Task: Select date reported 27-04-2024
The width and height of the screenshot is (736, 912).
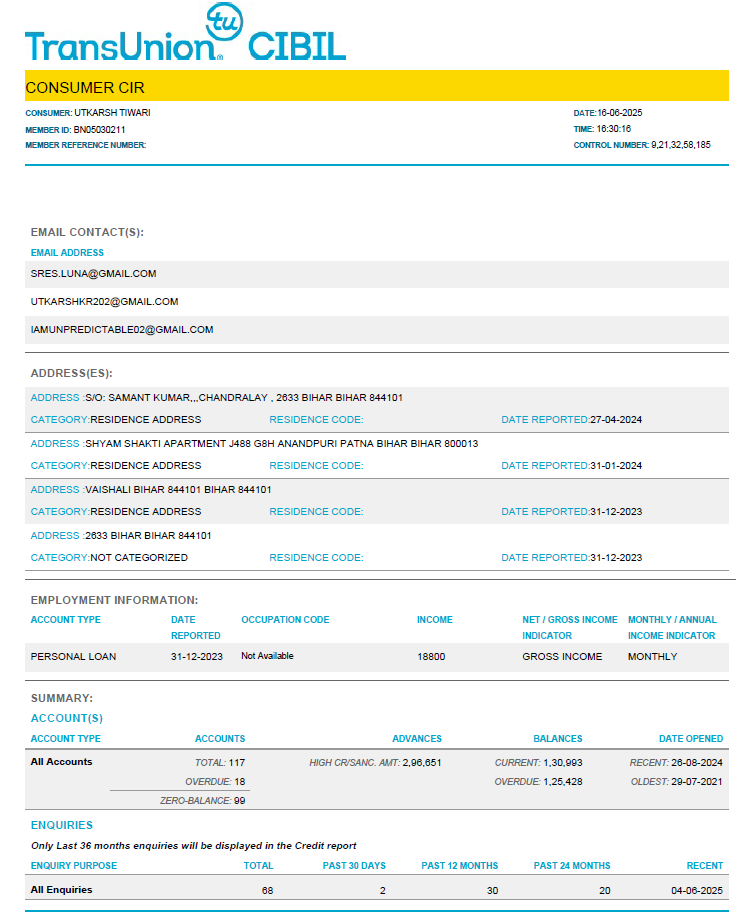Action: point(616,420)
